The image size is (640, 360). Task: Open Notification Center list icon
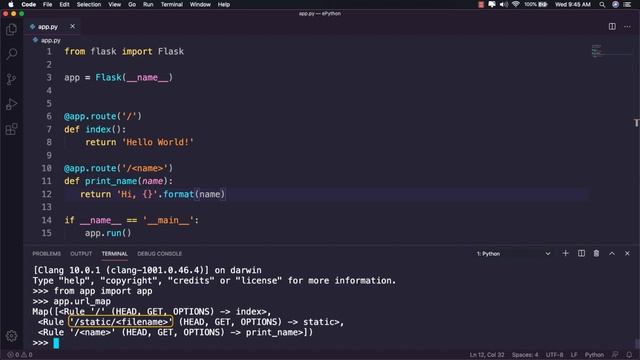coord(627,4)
